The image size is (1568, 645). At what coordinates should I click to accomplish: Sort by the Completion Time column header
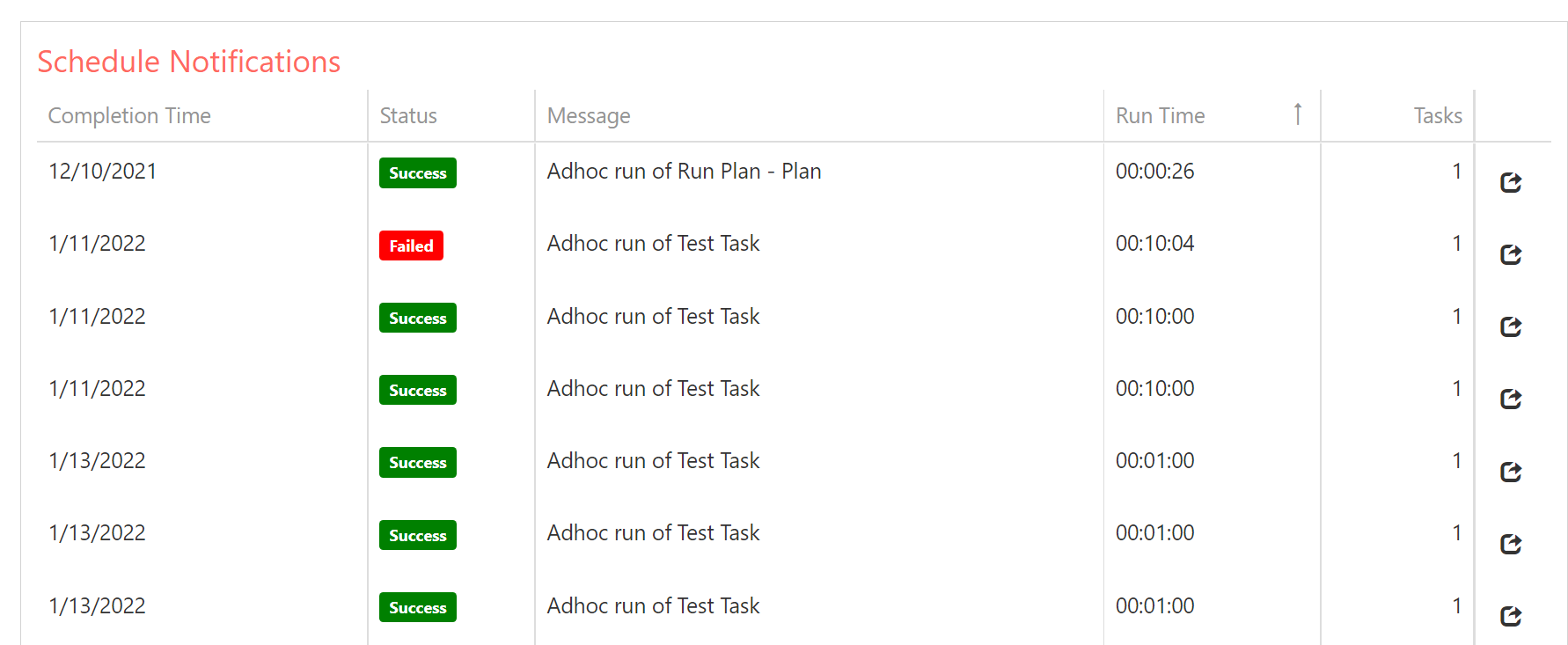tap(129, 116)
